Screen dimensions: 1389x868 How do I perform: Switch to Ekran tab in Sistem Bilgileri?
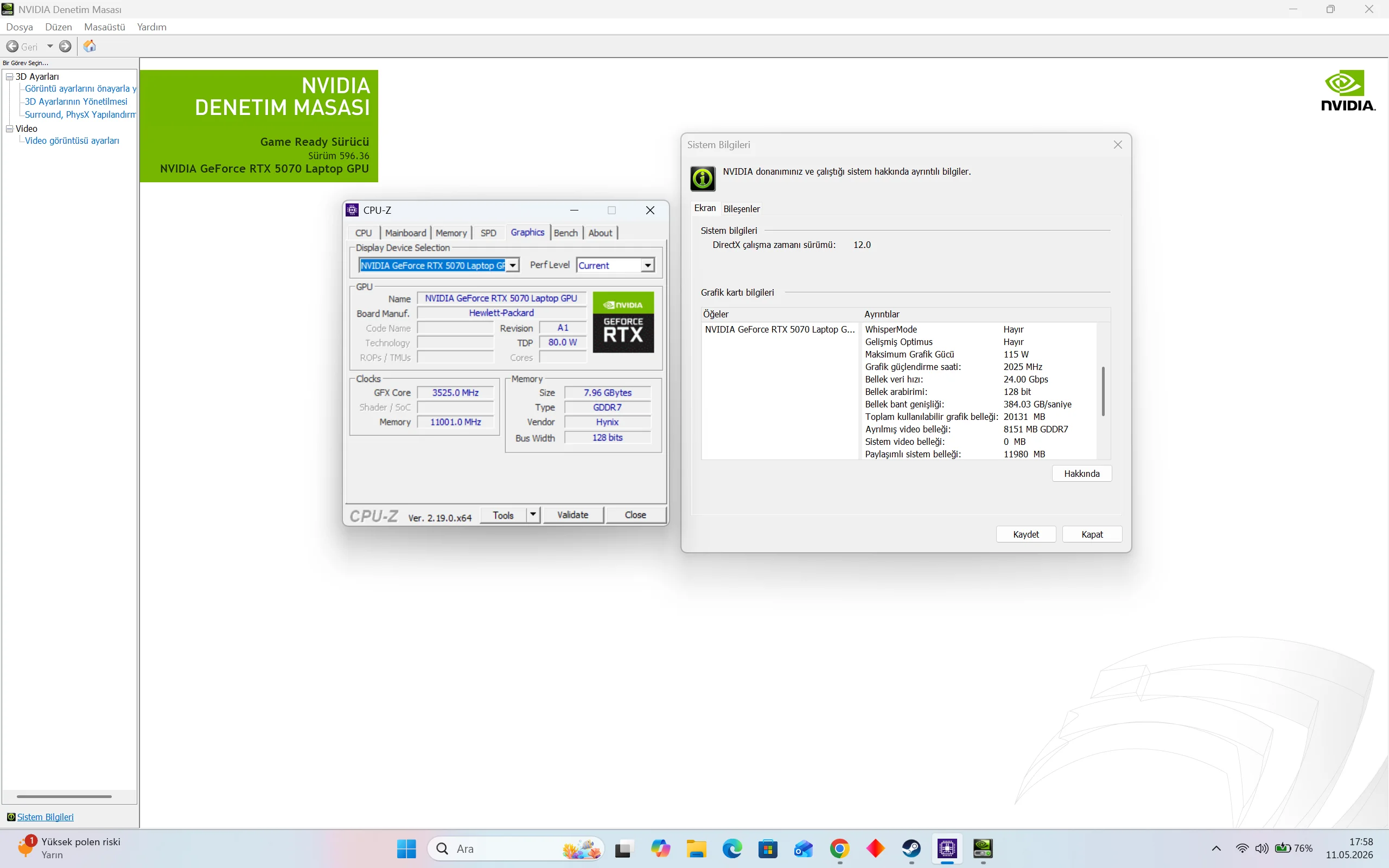[705, 208]
